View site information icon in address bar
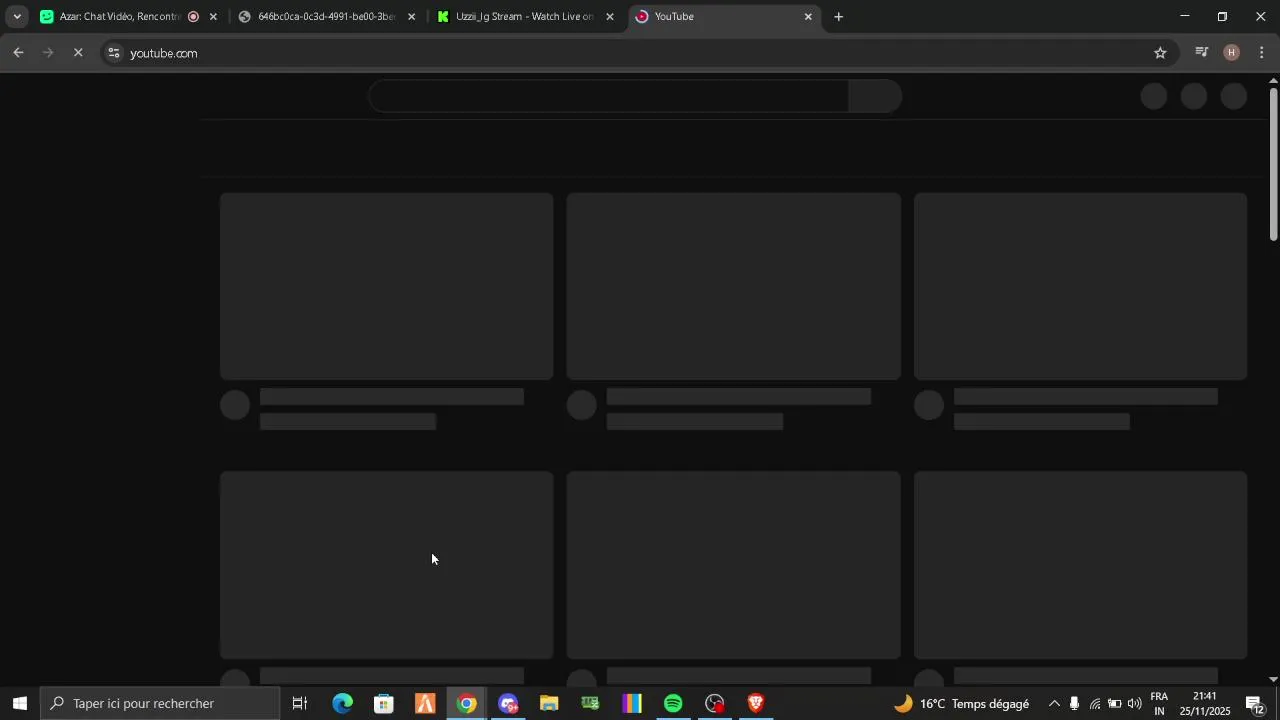1280x720 pixels. [114, 53]
